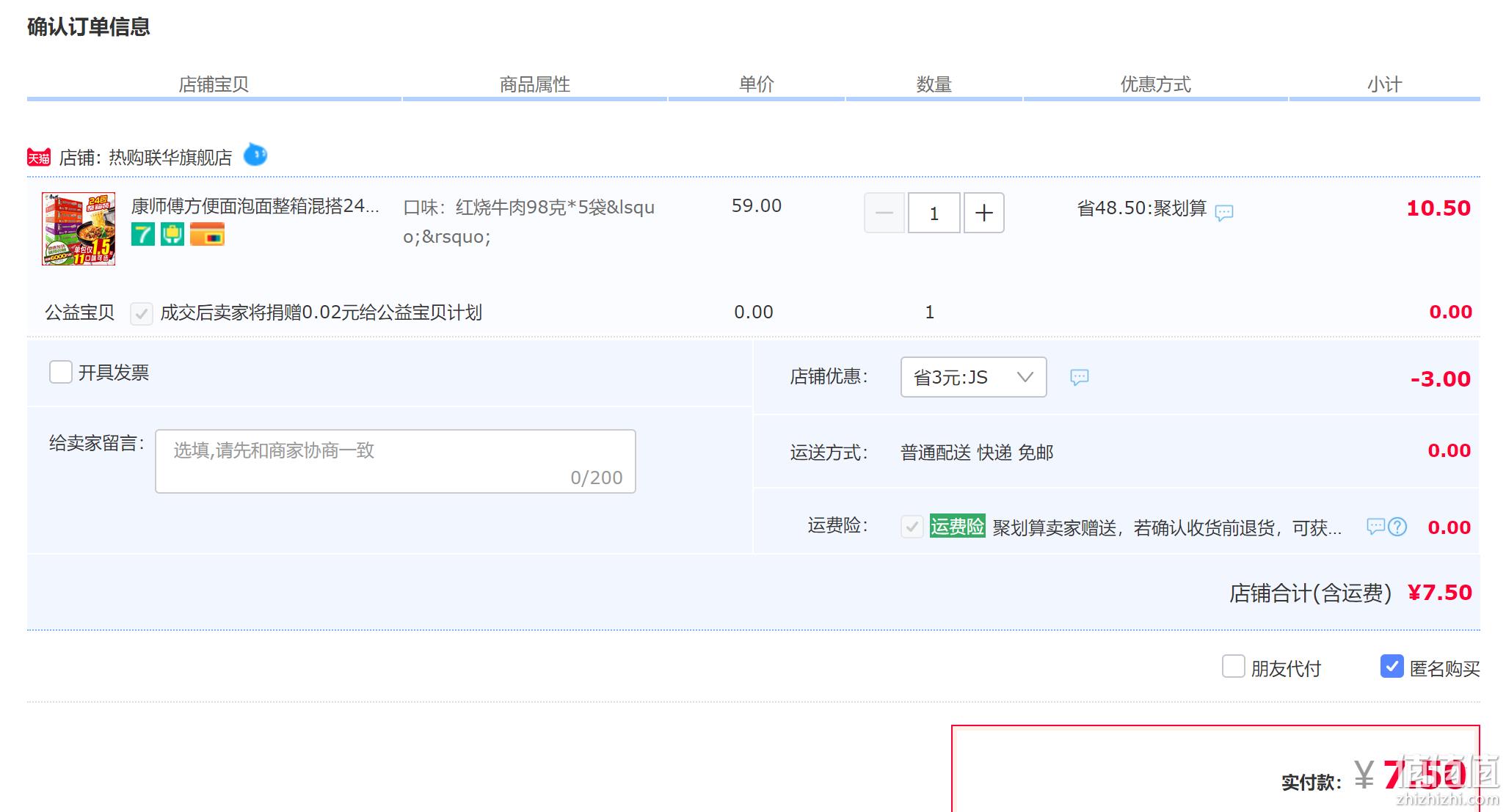This screenshot has height=812, width=1506.
Task: Uncheck the 匿名购买 checkbox
Action: tap(1392, 666)
